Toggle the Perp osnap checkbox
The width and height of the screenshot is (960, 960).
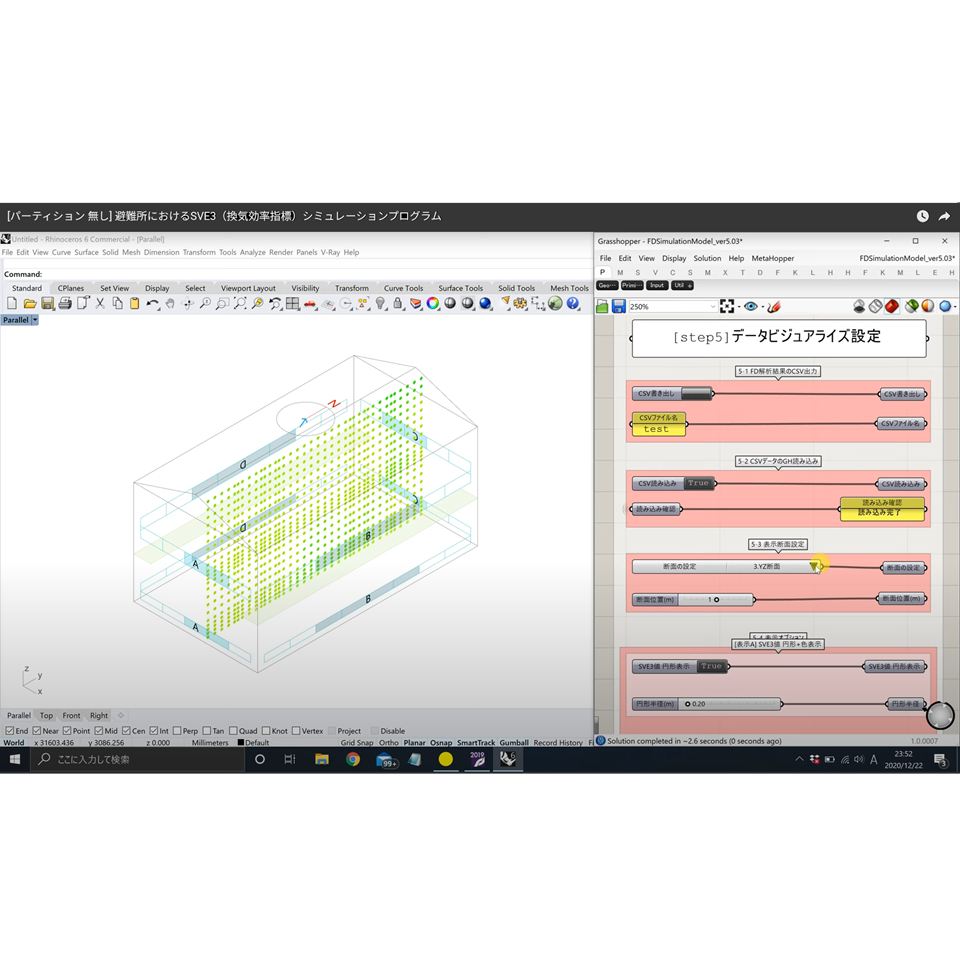pyautogui.click(x=177, y=731)
